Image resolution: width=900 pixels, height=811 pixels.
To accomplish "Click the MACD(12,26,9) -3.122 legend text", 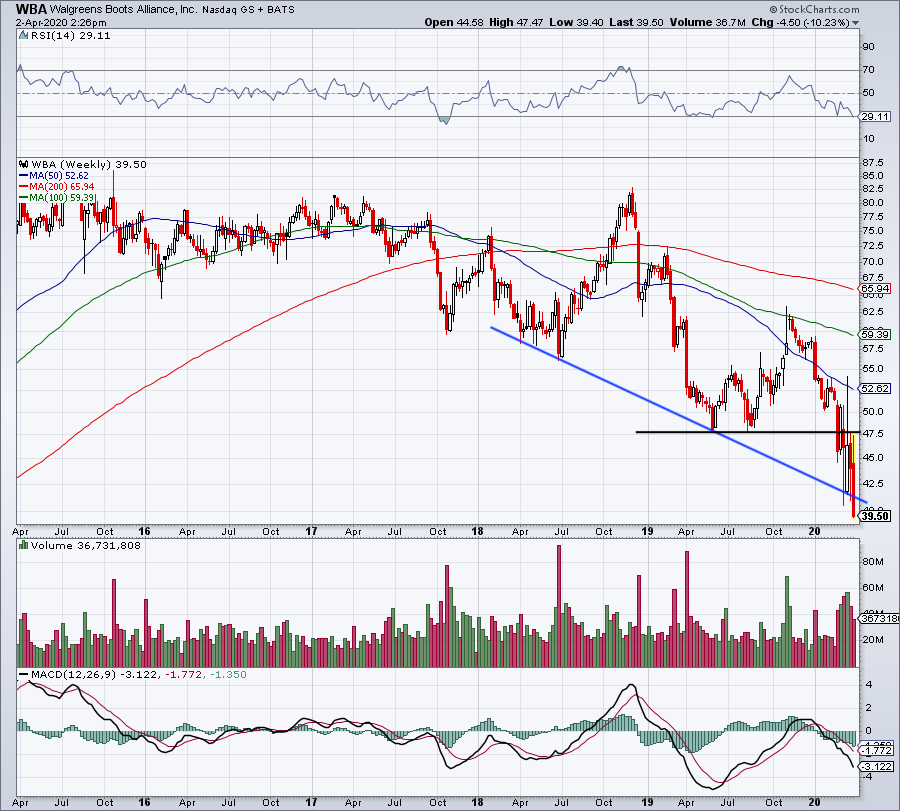I will [x=94, y=674].
